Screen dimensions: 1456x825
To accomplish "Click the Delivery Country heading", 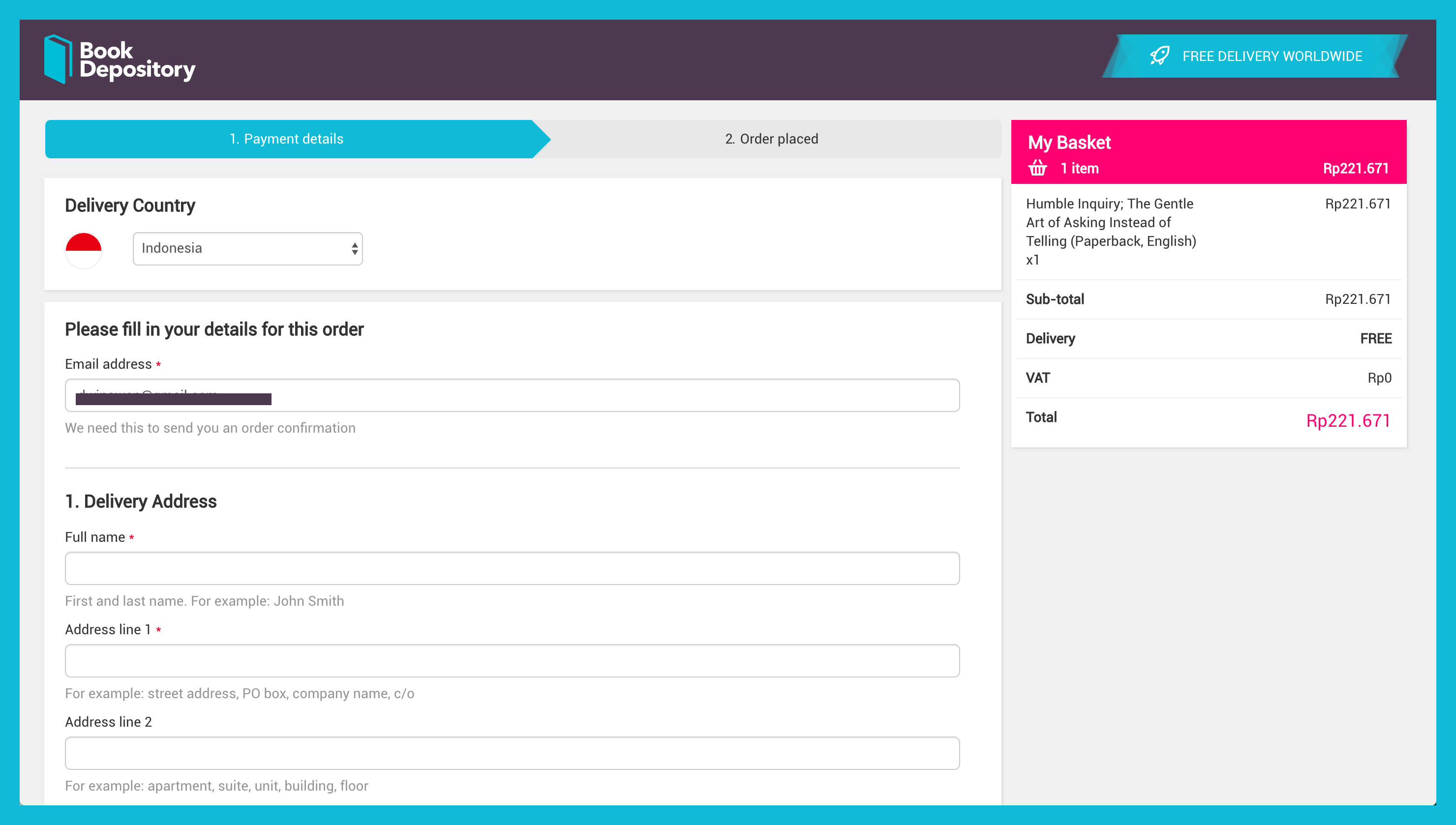I will point(130,205).
